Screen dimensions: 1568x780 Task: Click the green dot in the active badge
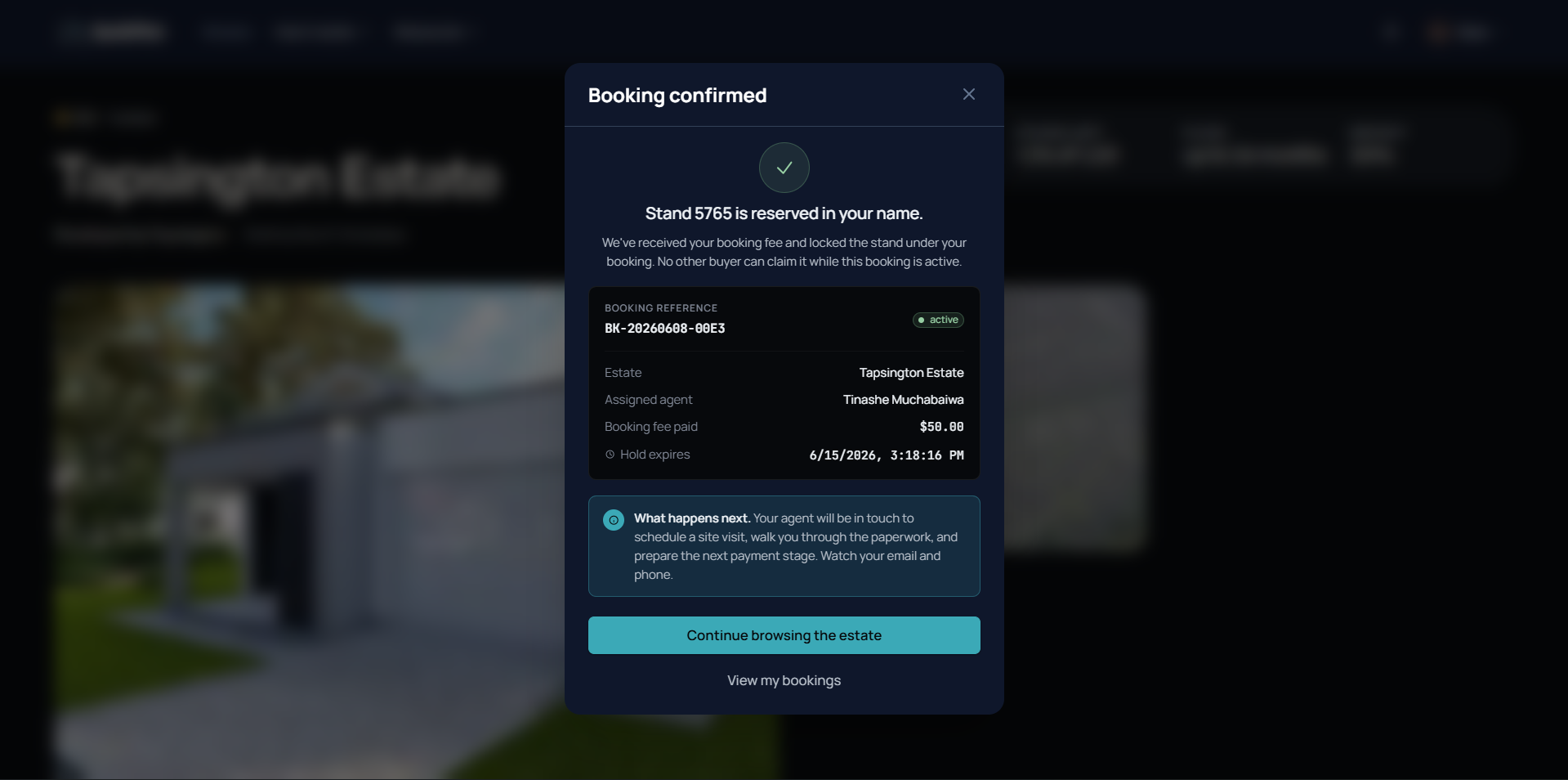(x=921, y=320)
